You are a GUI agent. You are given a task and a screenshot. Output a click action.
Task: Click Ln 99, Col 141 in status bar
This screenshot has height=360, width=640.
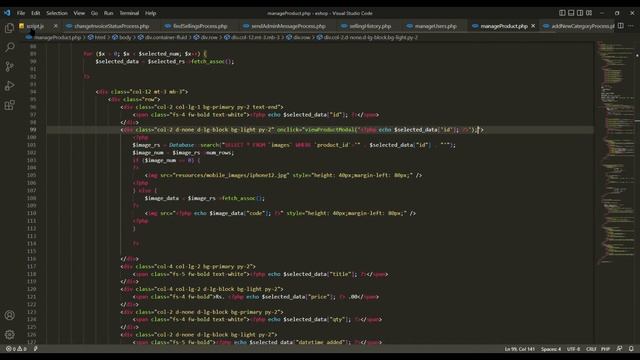click(x=520, y=349)
